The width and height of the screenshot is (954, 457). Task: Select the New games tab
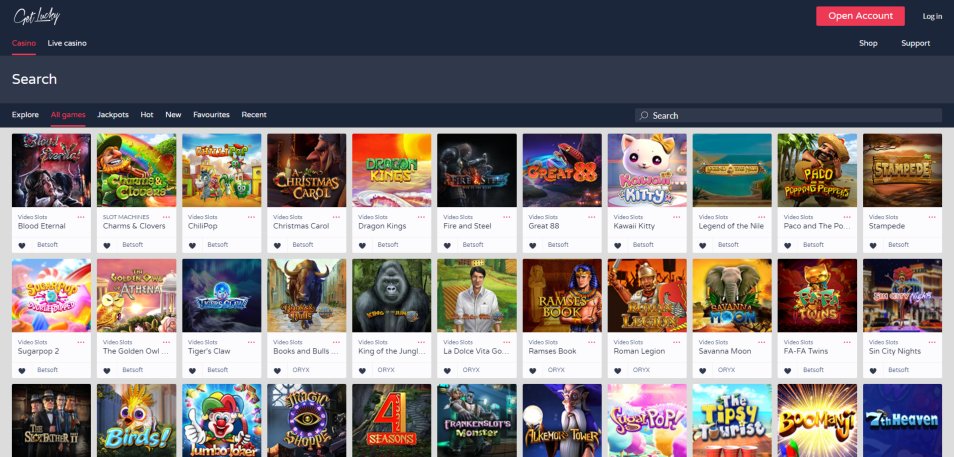173,114
